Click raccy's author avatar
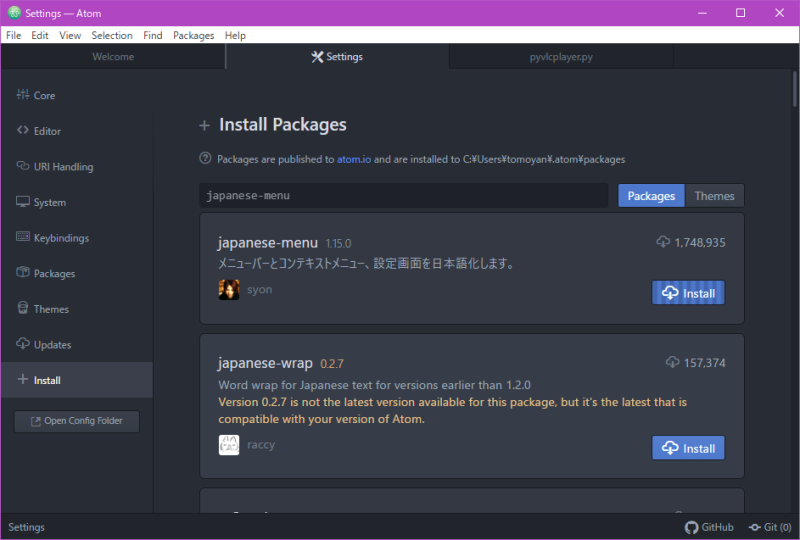 tap(228, 445)
